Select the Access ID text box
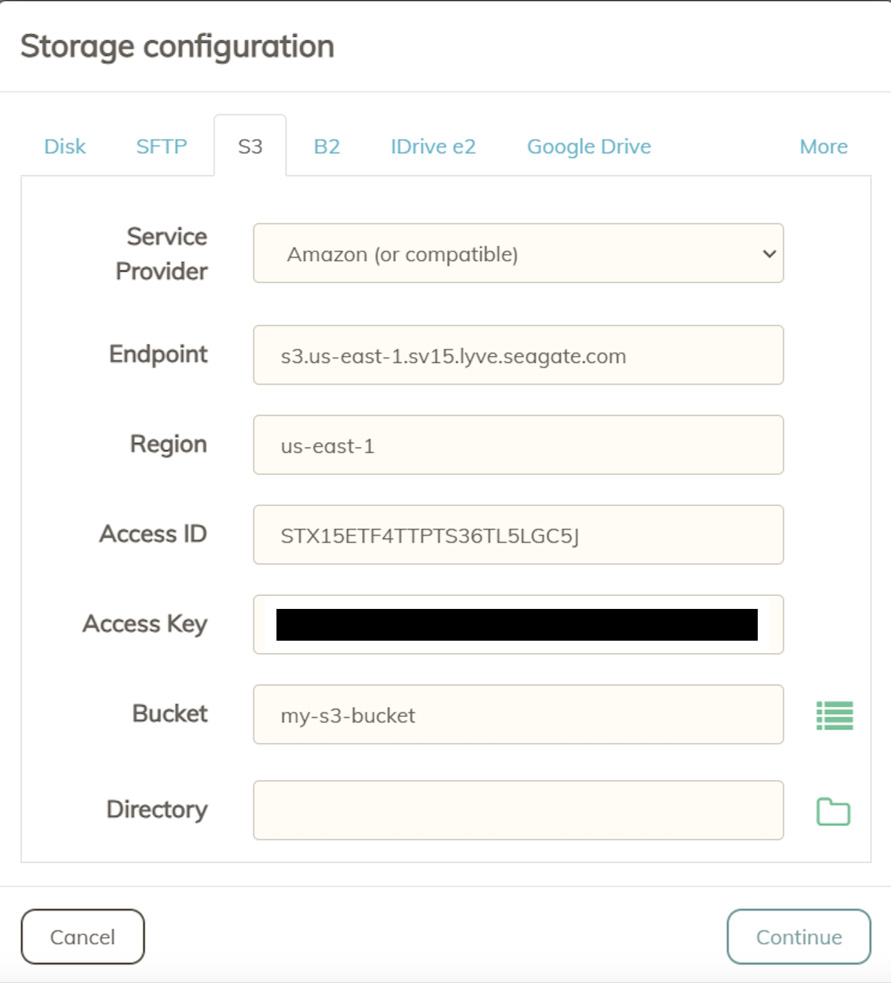Viewport: 891px width, 983px height. [x=519, y=535]
